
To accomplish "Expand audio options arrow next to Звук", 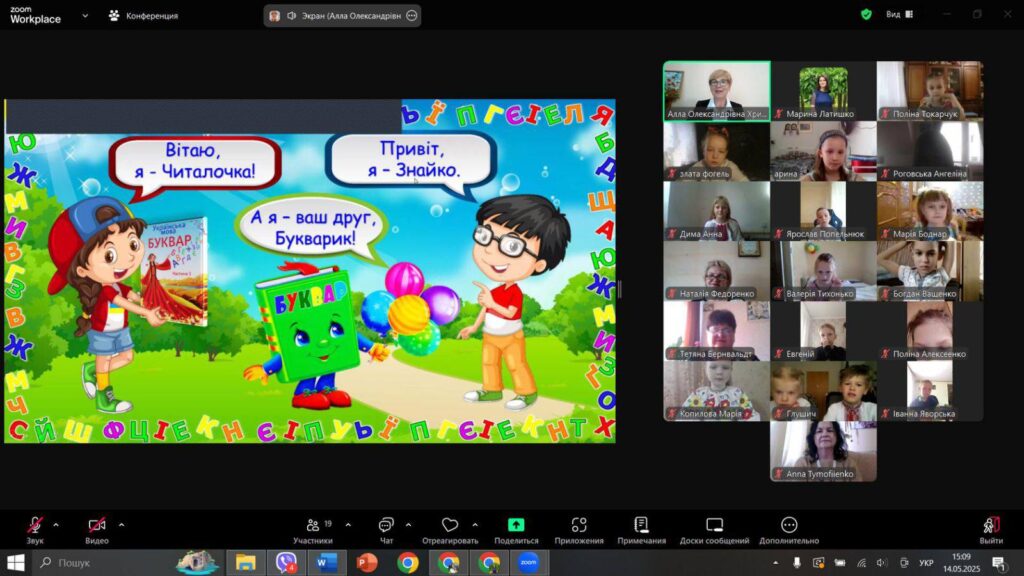I will coord(56,524).
